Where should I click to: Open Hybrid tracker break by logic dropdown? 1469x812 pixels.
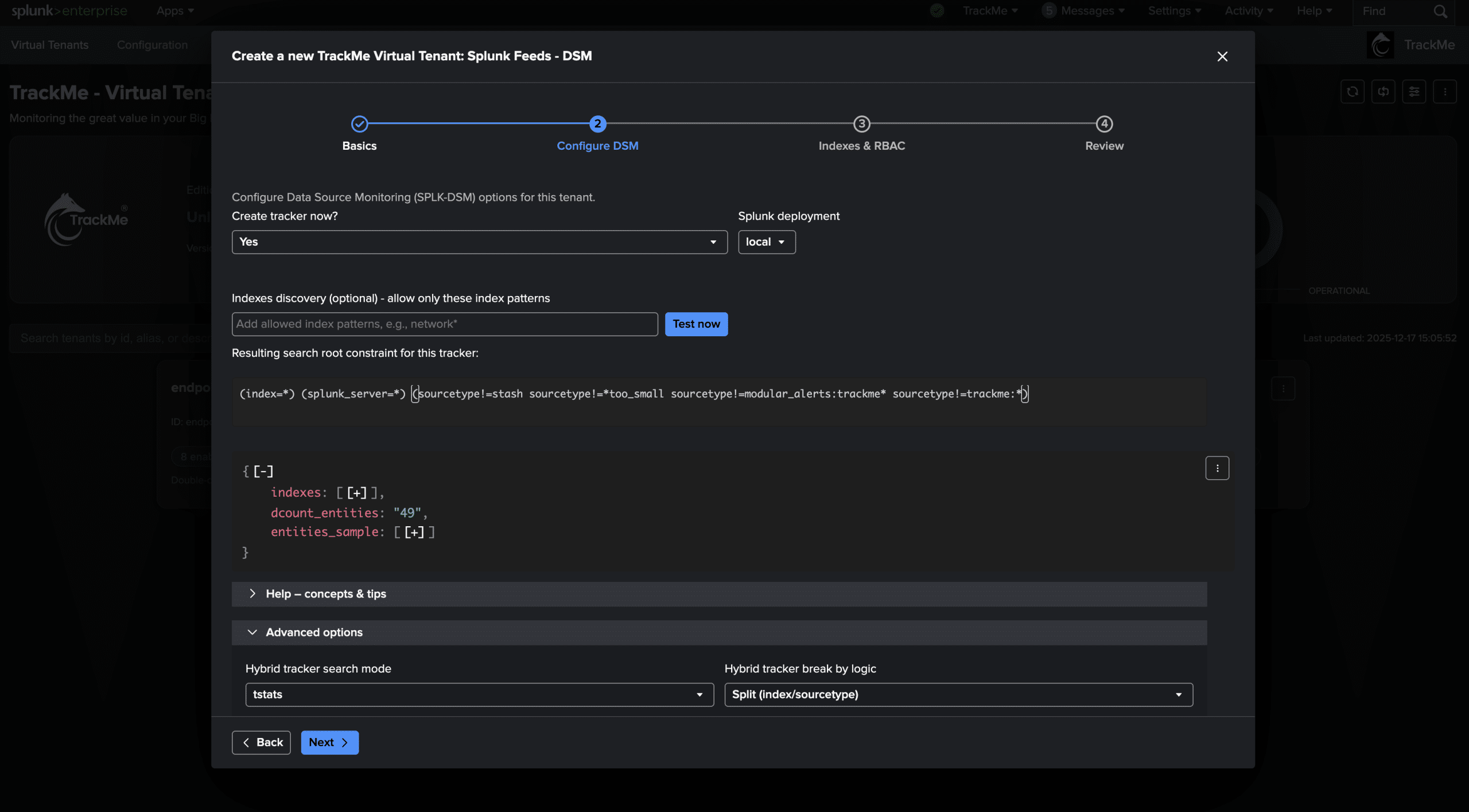[x=958, y=694]
